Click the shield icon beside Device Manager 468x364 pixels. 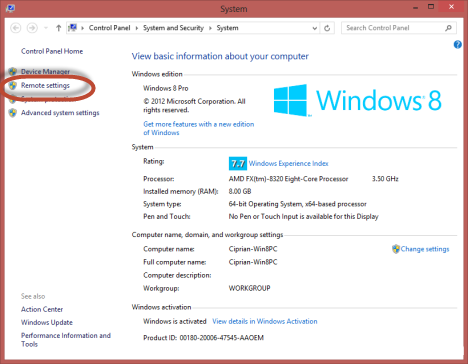click(x=13, y=72)
